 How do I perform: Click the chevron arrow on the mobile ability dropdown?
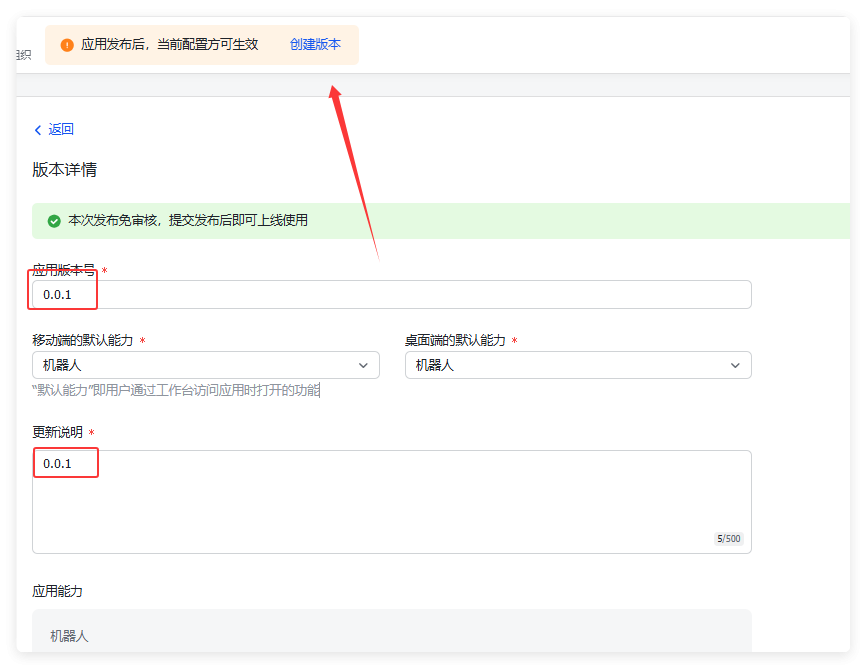[x=362, y=366]
